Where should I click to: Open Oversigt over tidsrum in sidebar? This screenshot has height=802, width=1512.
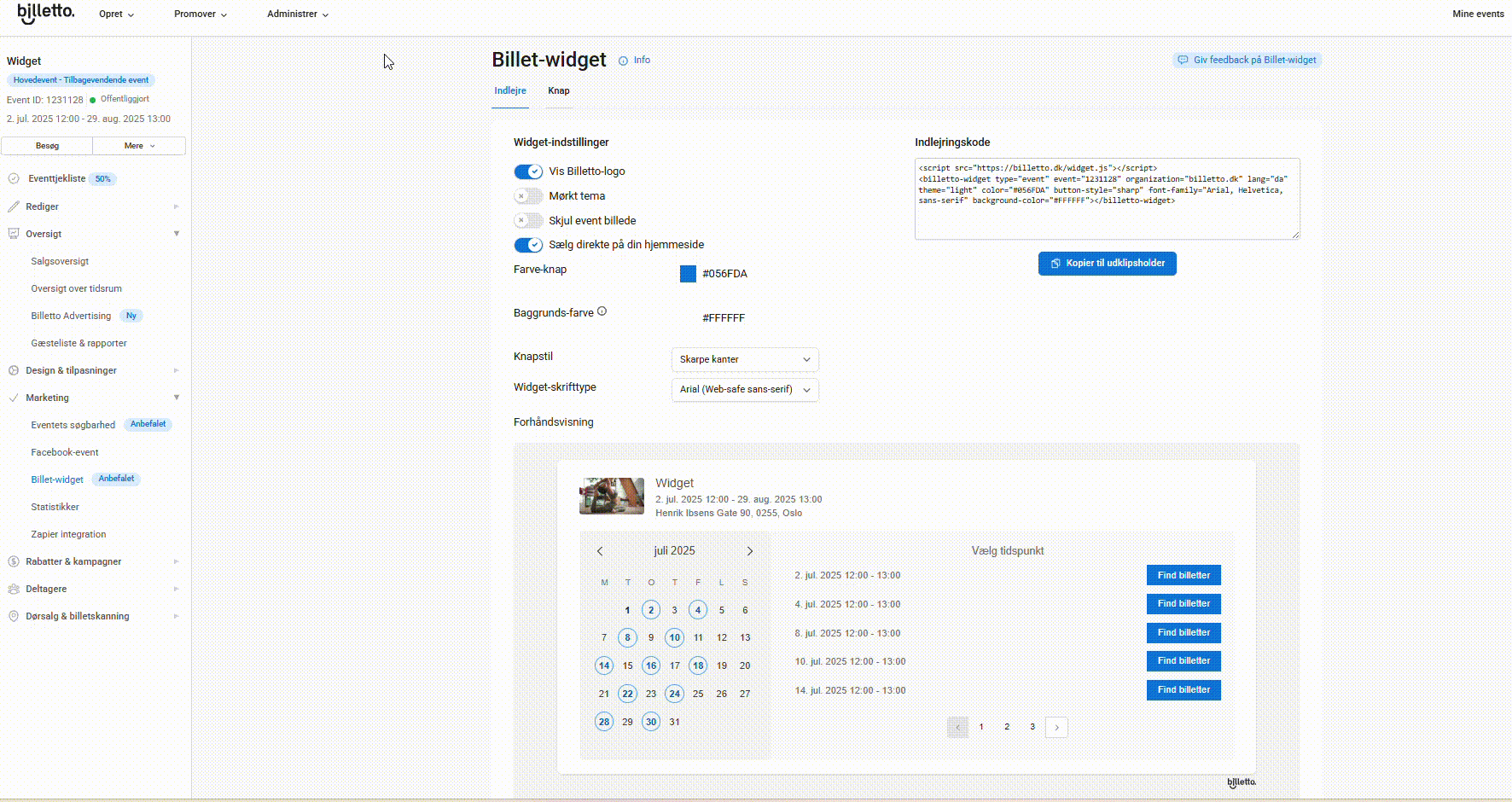coord(76,288)
